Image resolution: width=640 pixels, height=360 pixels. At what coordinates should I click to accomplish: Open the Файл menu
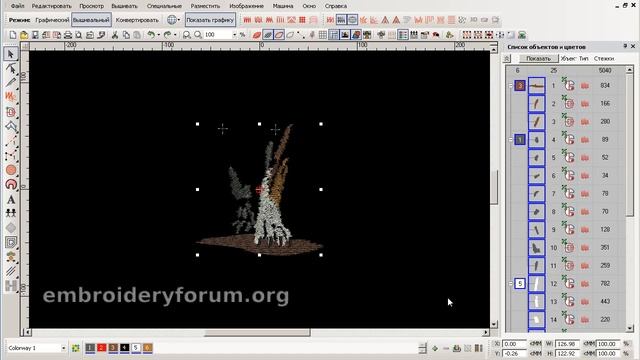[17, 6]
